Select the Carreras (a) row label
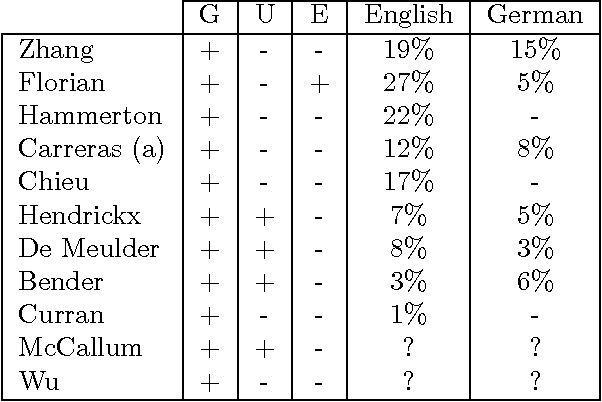This screenshot has height=402, width=602. click(91, 150)
